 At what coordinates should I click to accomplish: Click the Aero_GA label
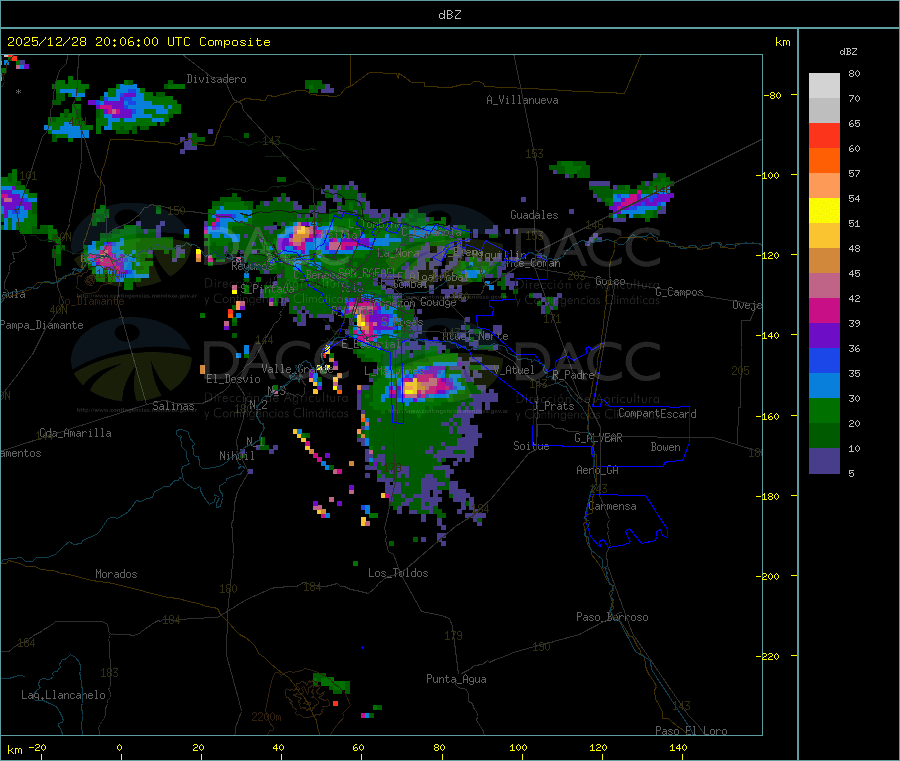[598, 470]
